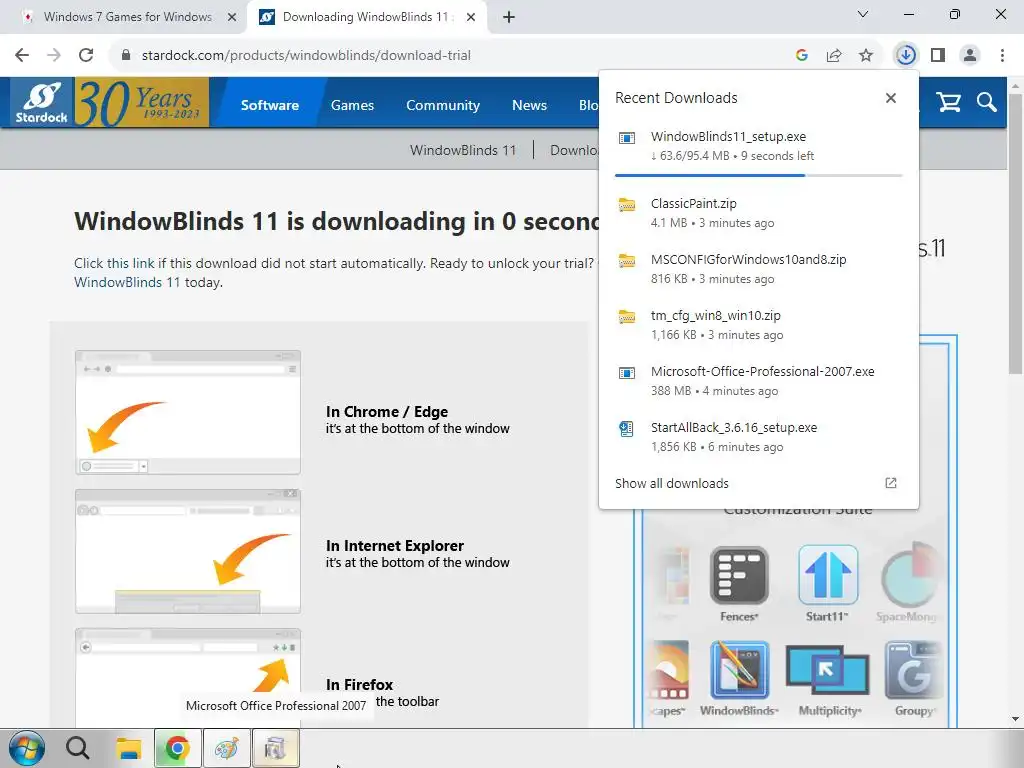Open ClassicPaint.zip download
1024x768 pixels.
click(x=758, y=213)
